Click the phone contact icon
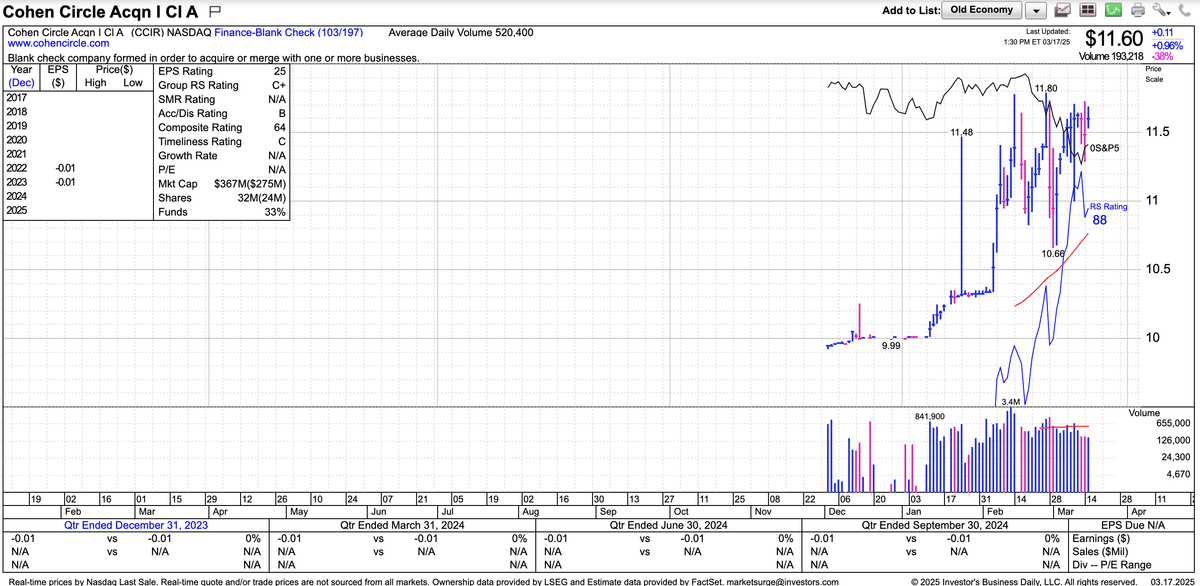Screen dimensions: 1200x586 (1183, 11)
